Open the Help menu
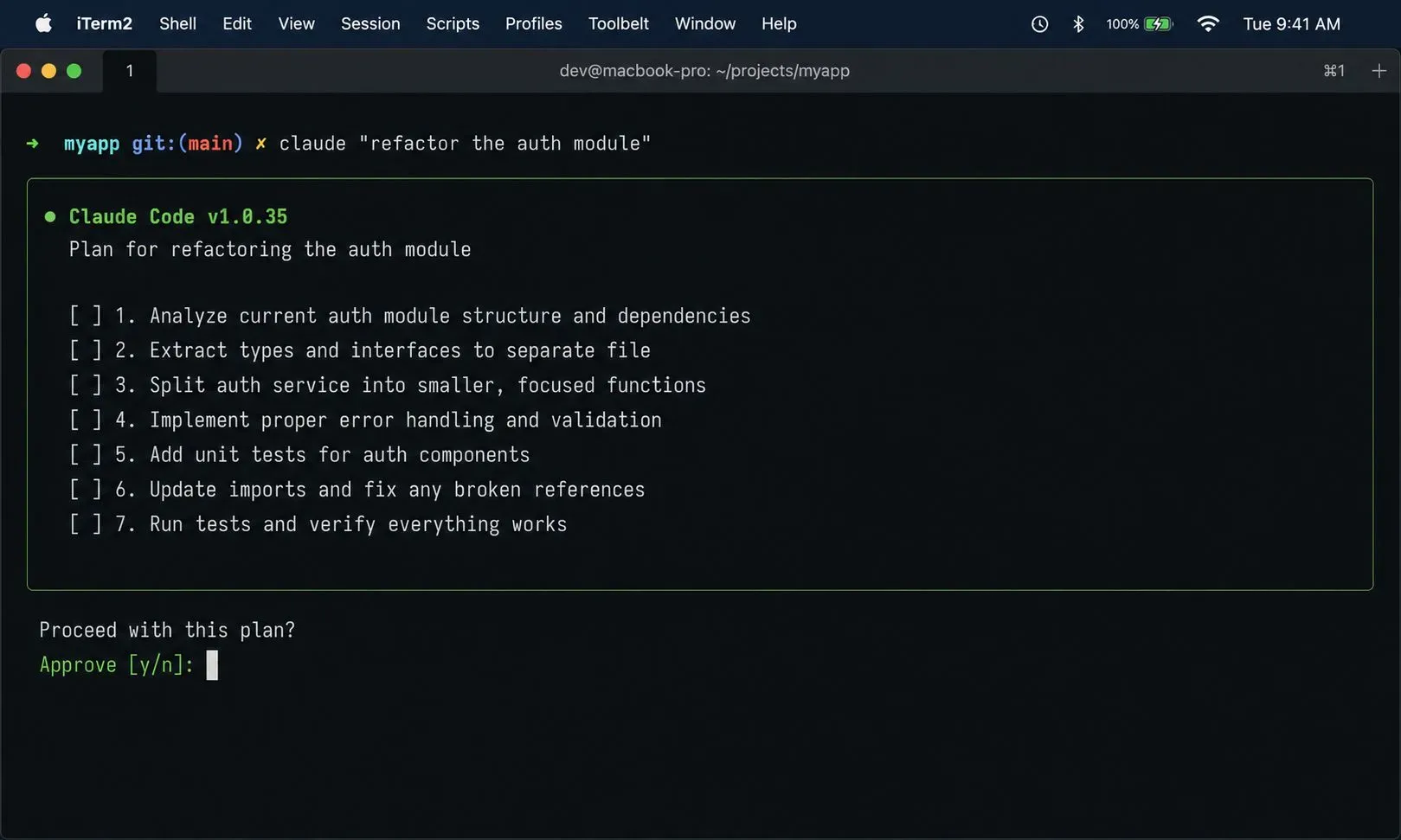This screenshot has height=840, width=1401. pyautogui.click(x=779, y=23)
